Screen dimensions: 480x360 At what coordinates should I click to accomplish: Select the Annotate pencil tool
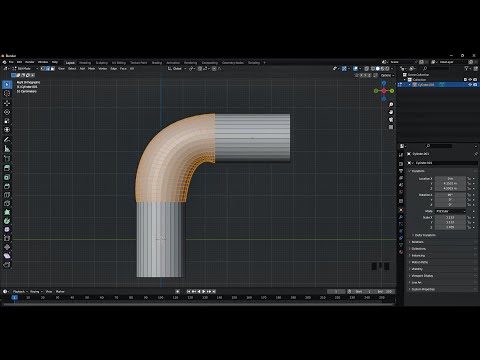tap(7, 139)
